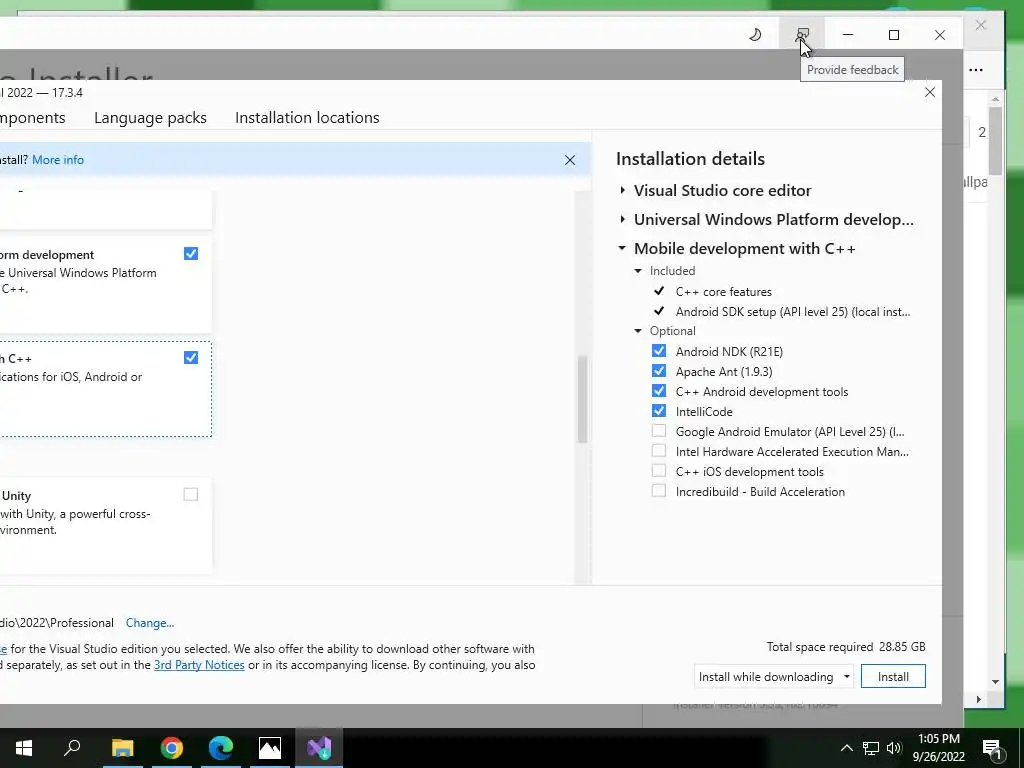The width and height of the screenshot is (1024, 768).
Task: Select C++ core features item
Action: (x=724, y=292)
